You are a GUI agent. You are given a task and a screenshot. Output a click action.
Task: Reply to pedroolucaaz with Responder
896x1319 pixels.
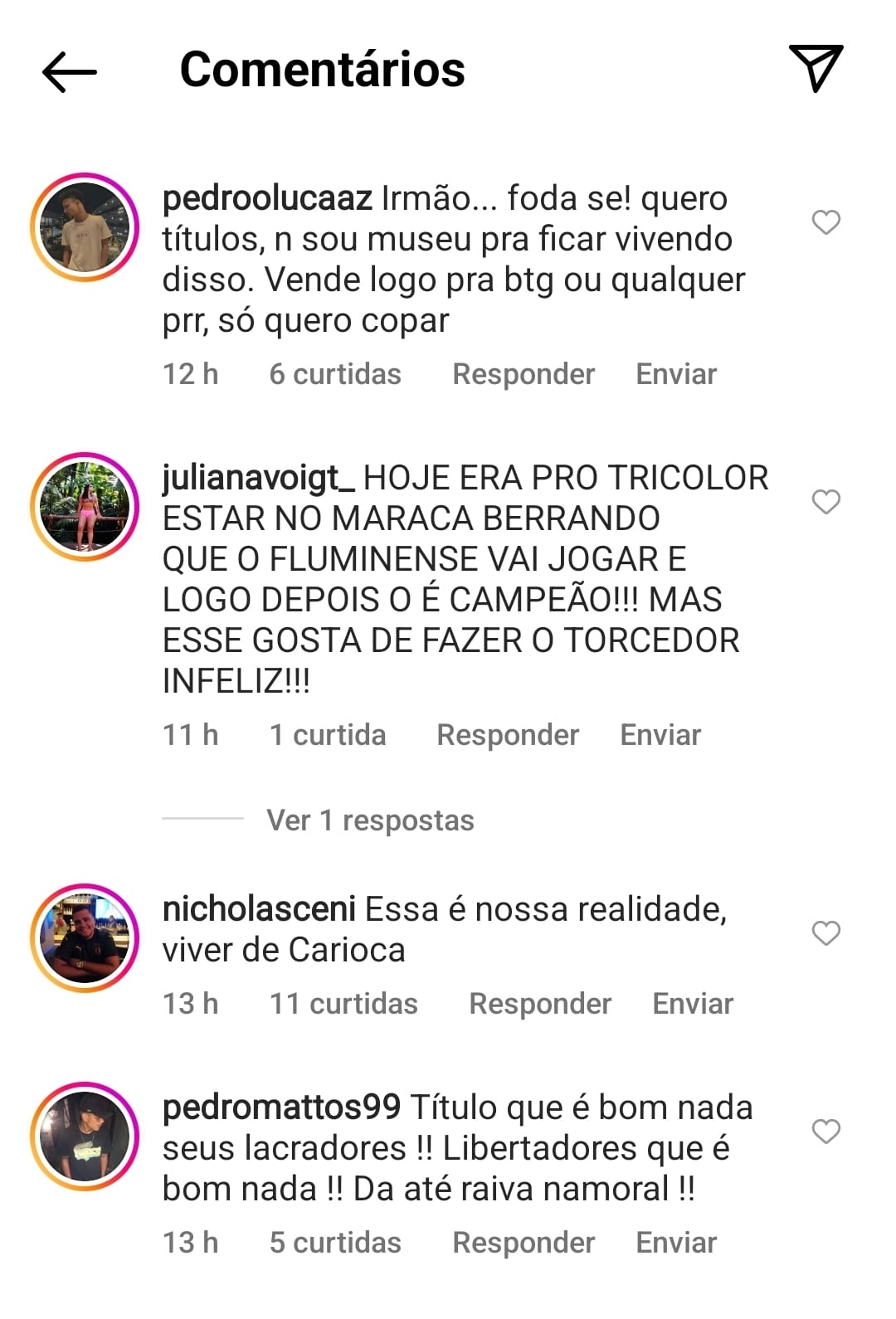pyautogui.click(x=523, y=374)
